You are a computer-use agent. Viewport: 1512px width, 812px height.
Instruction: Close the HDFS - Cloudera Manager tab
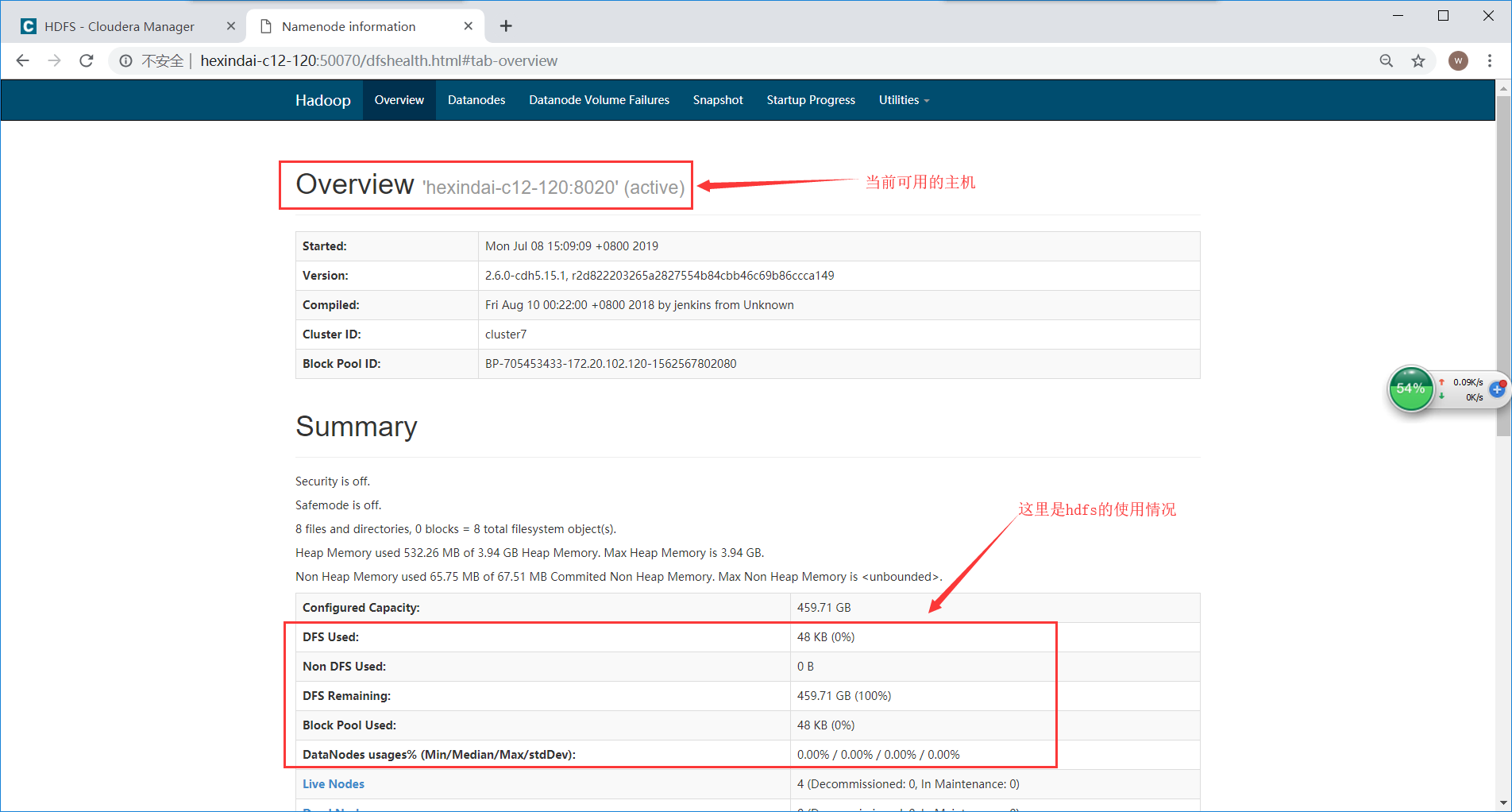[231, 26]
